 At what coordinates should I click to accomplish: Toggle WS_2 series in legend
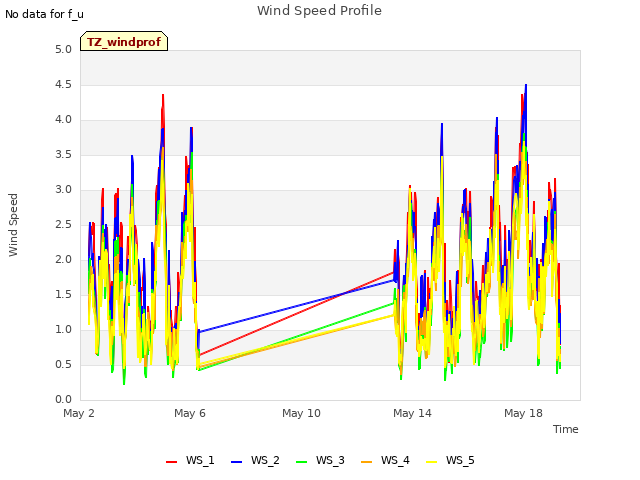255,460
